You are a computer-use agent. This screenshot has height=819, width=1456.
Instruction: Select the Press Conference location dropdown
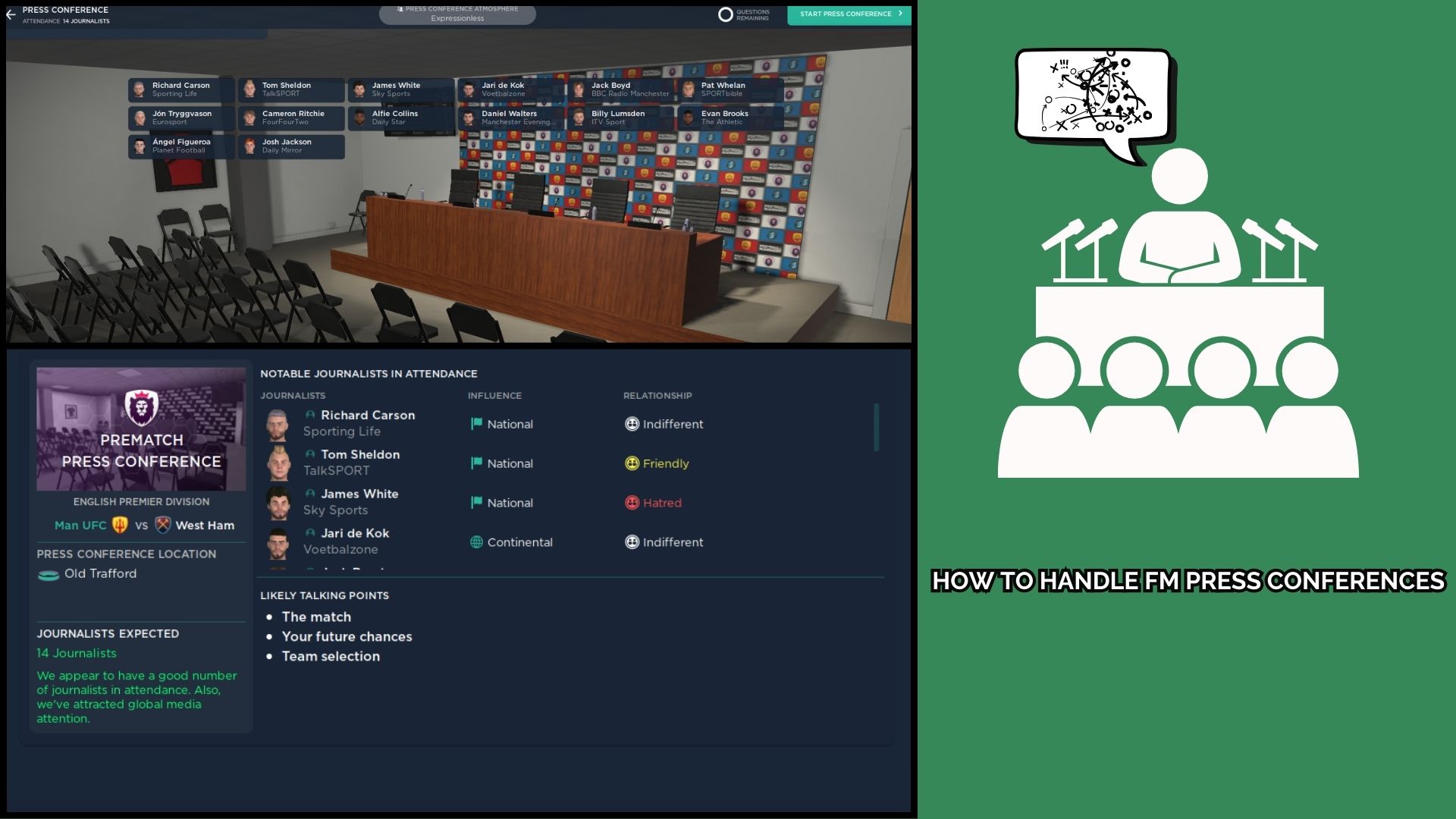(100, 573)
